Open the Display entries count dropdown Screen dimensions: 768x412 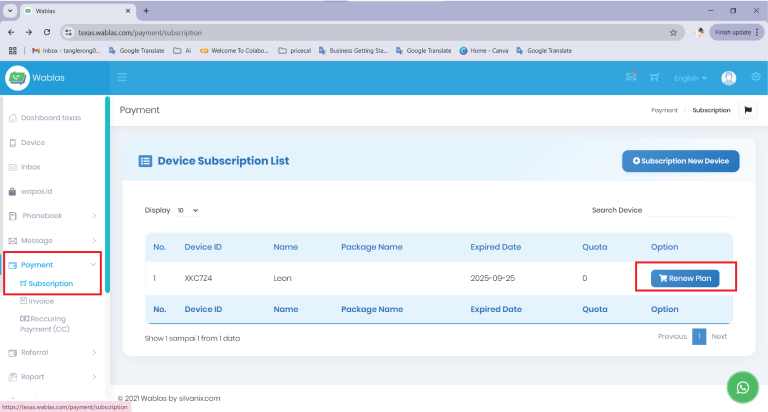point(187,211)
